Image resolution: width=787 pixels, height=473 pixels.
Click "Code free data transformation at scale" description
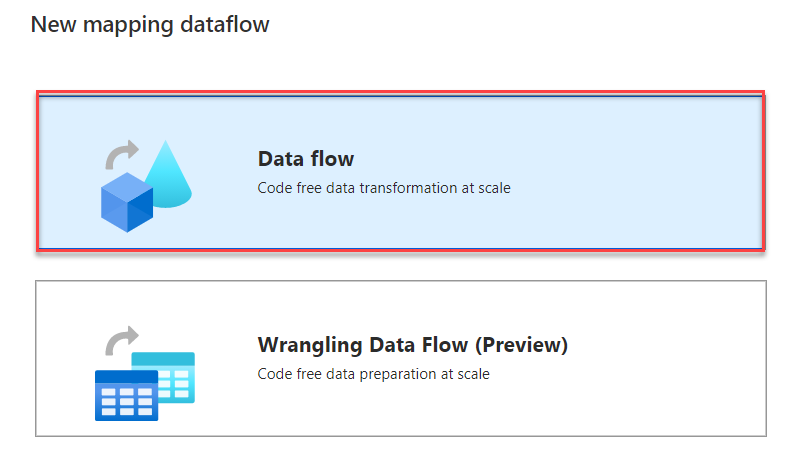point(384,187)
